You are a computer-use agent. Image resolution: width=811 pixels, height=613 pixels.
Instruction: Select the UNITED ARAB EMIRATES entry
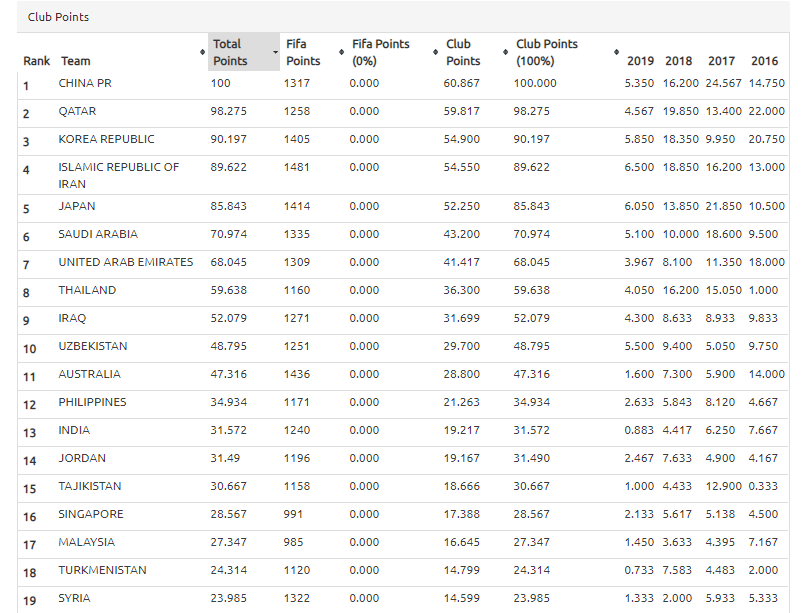pos(126,262)
